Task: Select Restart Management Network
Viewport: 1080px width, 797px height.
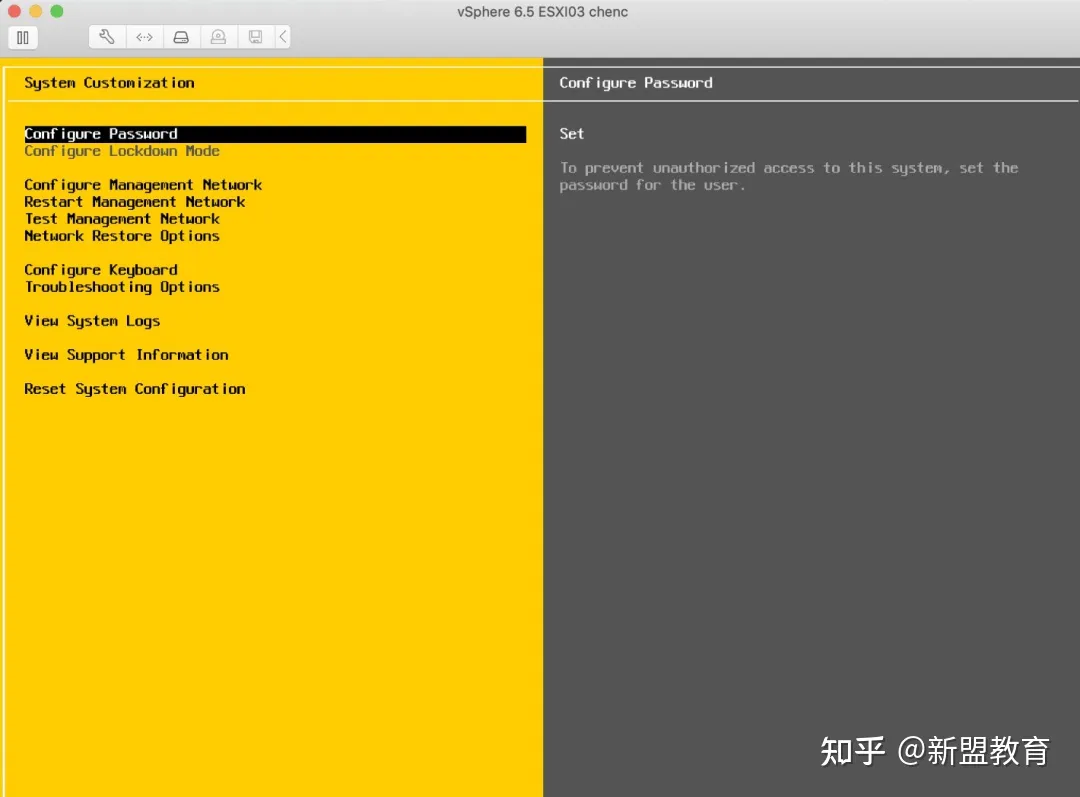Action: coord(135,202)
